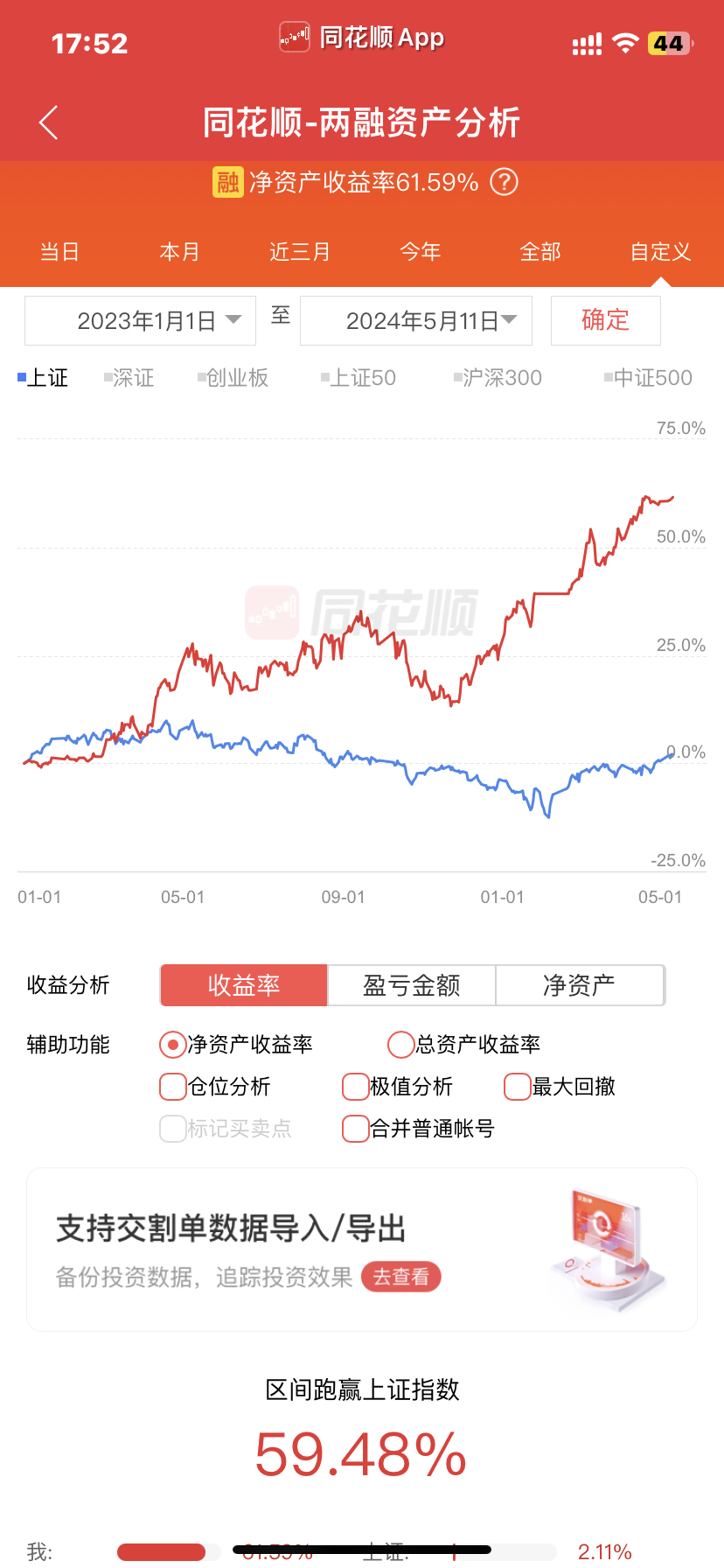The image size is (724, 1568).
Task: Tap the back arrow icon
Action: pyautogui.click(x=49, y=122)
